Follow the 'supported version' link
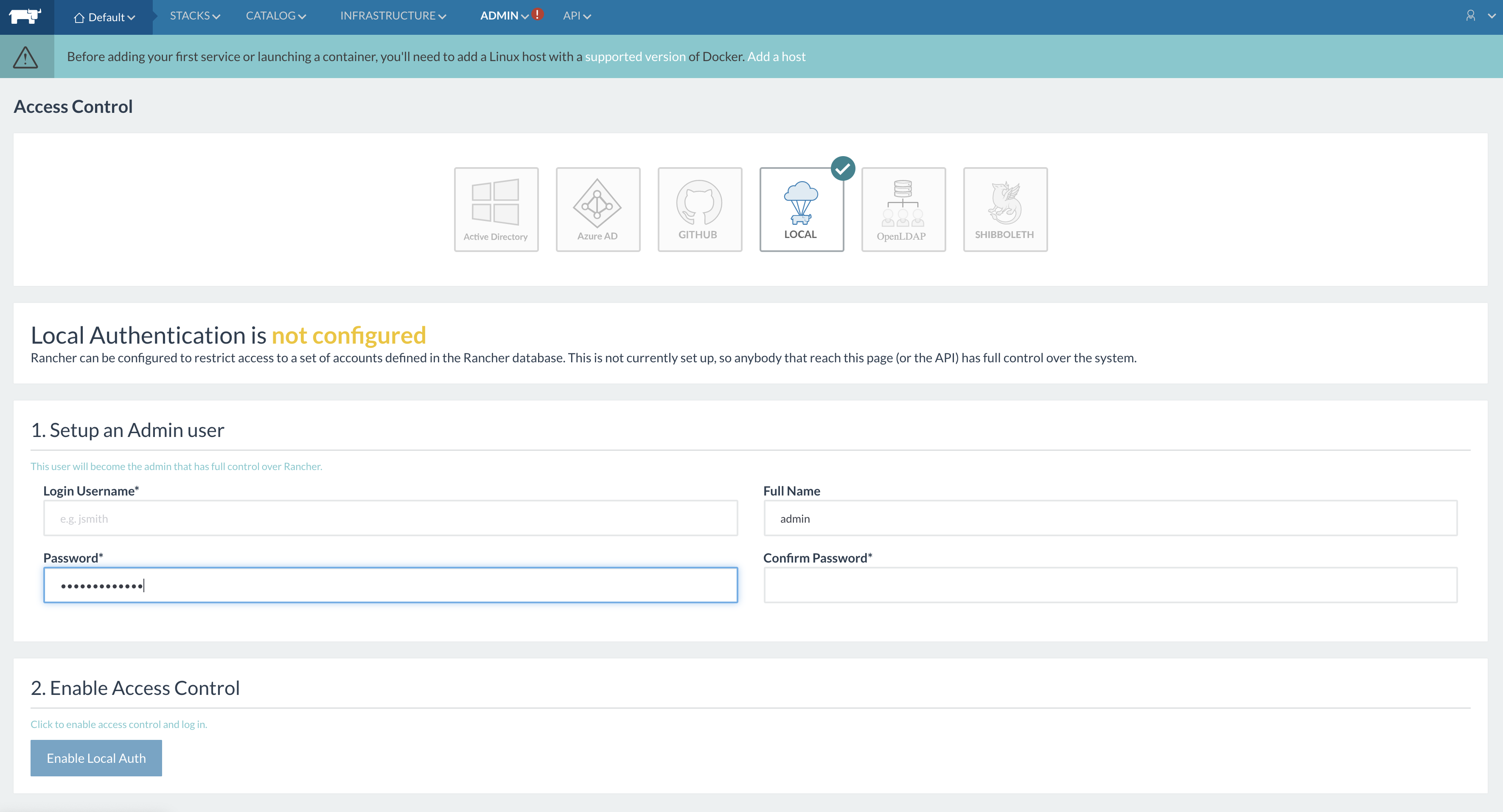This screenshot has width=1503, height=812. [x=635, y=56]
